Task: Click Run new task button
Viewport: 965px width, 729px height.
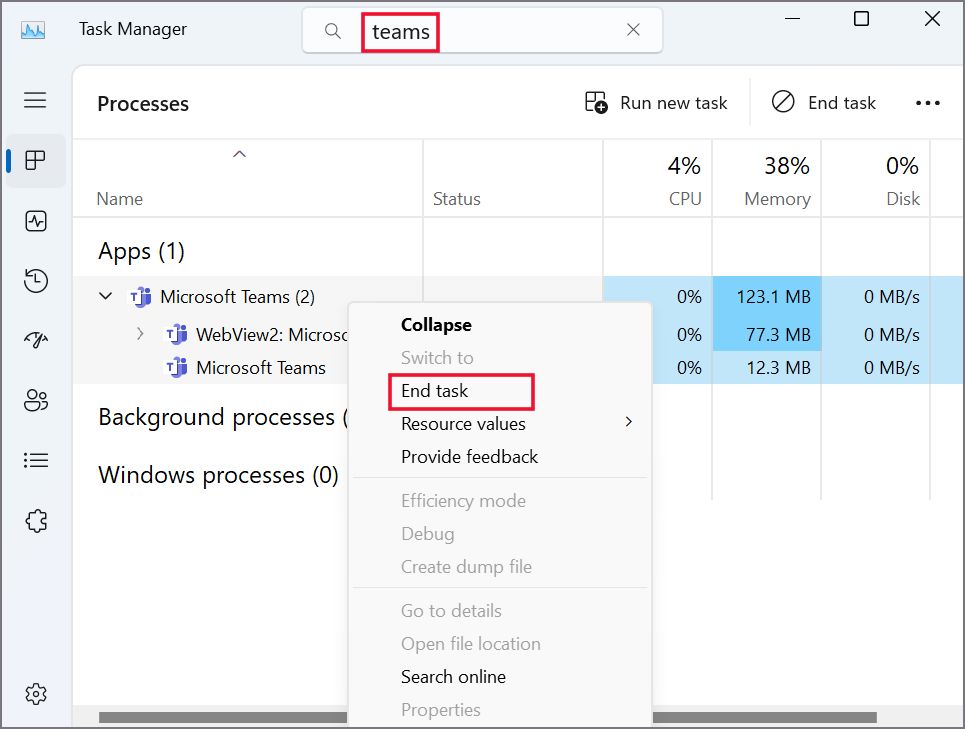Action: pyautogui.click(x=656, y=103)
